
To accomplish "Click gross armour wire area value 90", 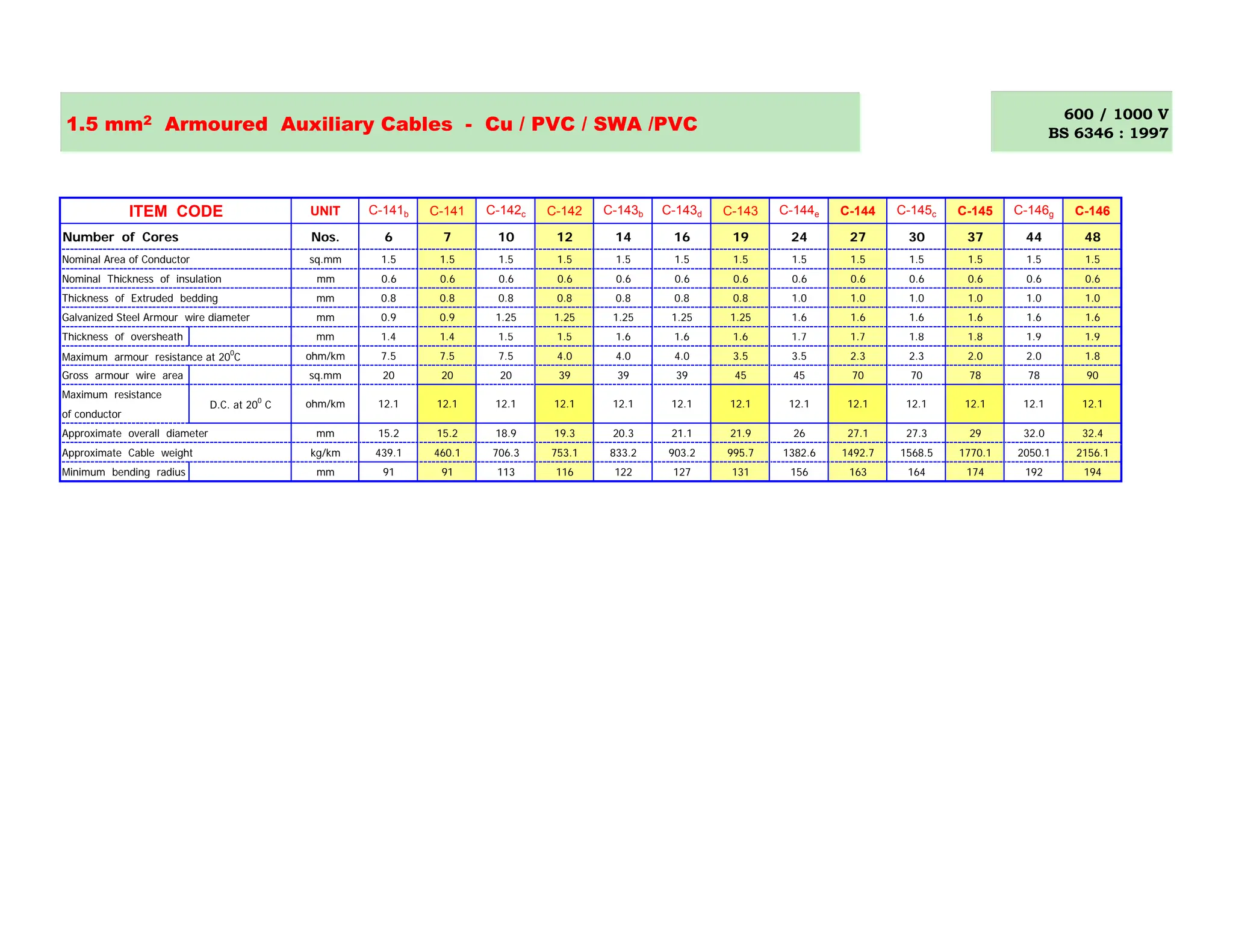I will click(1092, 376).
